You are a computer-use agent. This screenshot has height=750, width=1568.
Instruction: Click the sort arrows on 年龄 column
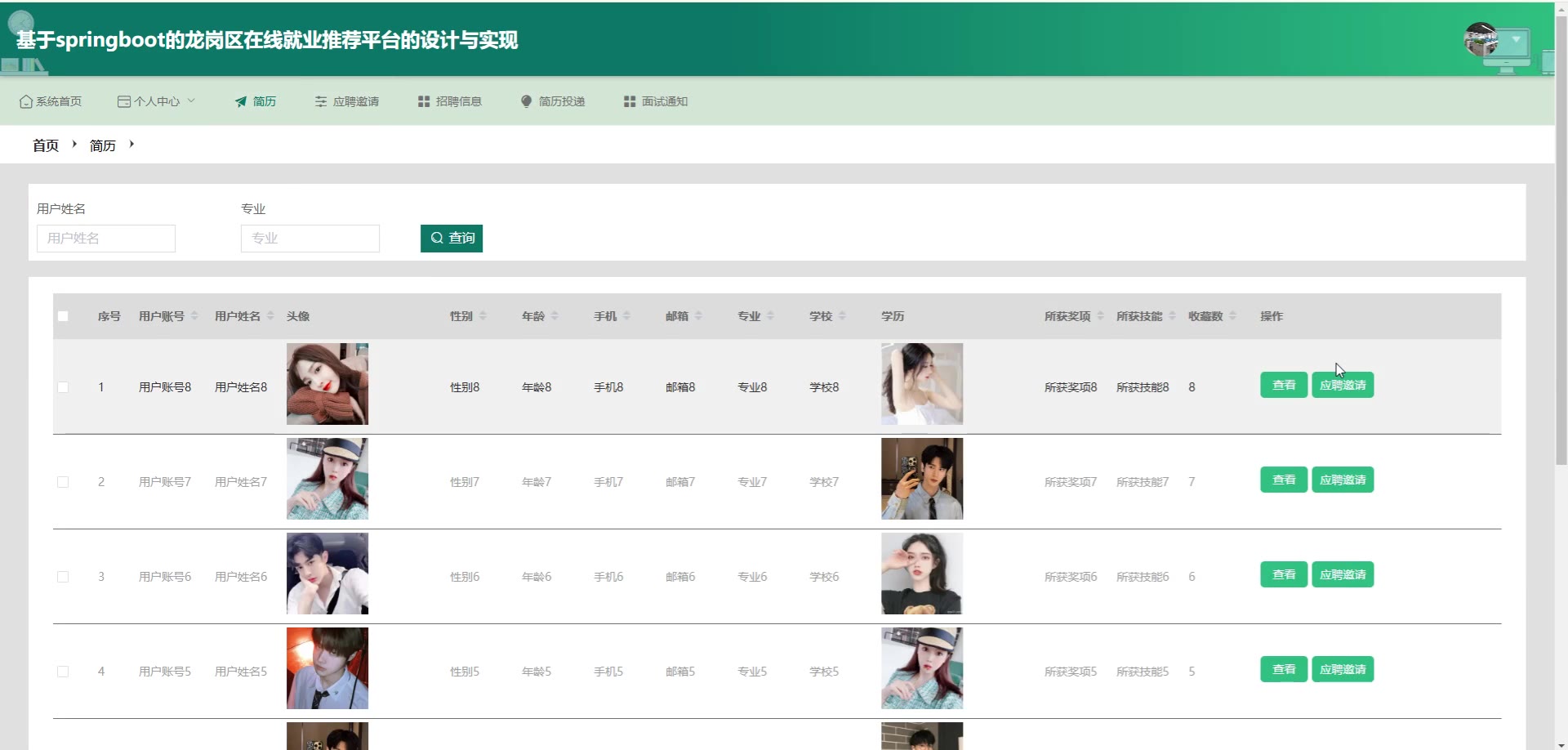click(x=555, y=316)
